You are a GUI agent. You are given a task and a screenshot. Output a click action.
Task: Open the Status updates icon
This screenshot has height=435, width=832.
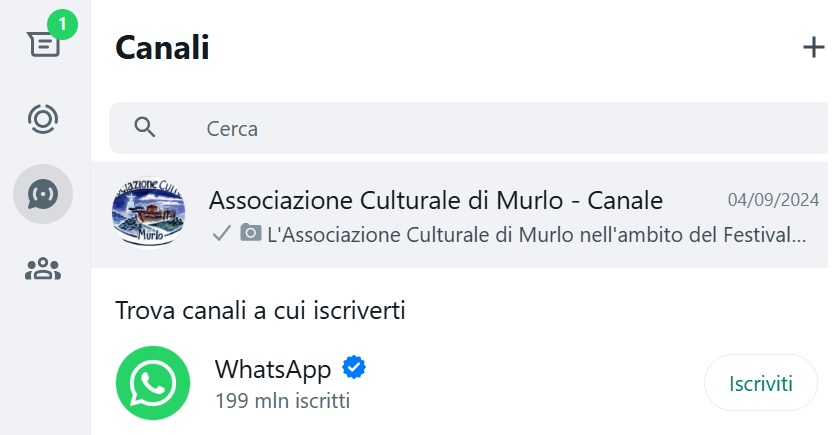click(x=43, y=119)
